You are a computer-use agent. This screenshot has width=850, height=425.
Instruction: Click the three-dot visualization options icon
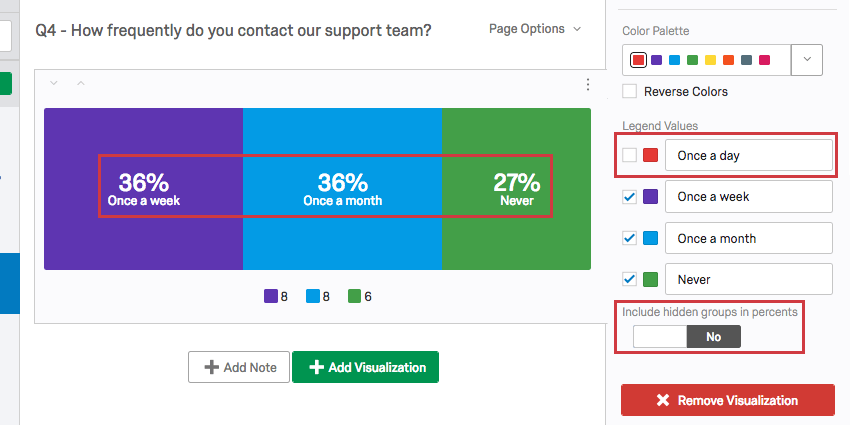coord(588,85)
